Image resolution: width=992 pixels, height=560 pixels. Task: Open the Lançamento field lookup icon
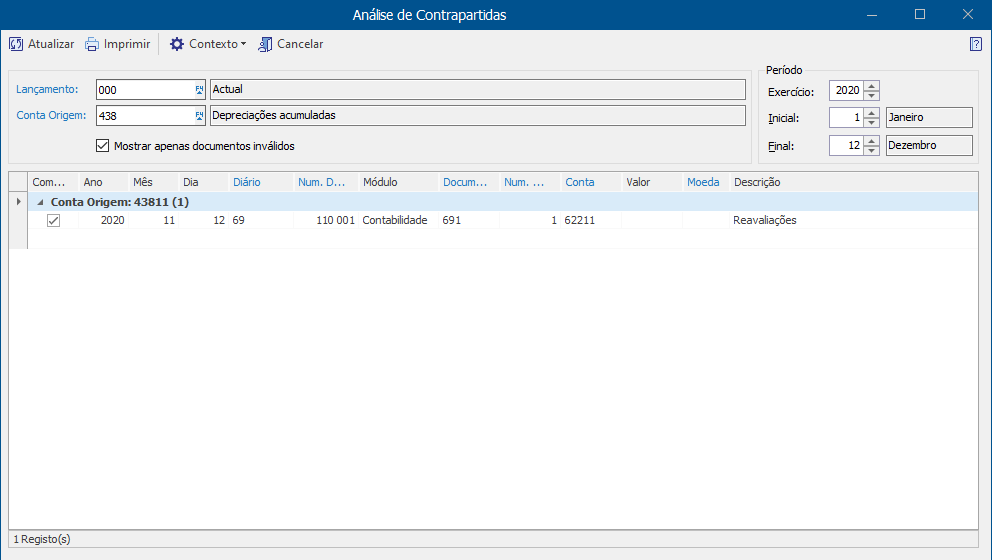[x=199, y=90]
